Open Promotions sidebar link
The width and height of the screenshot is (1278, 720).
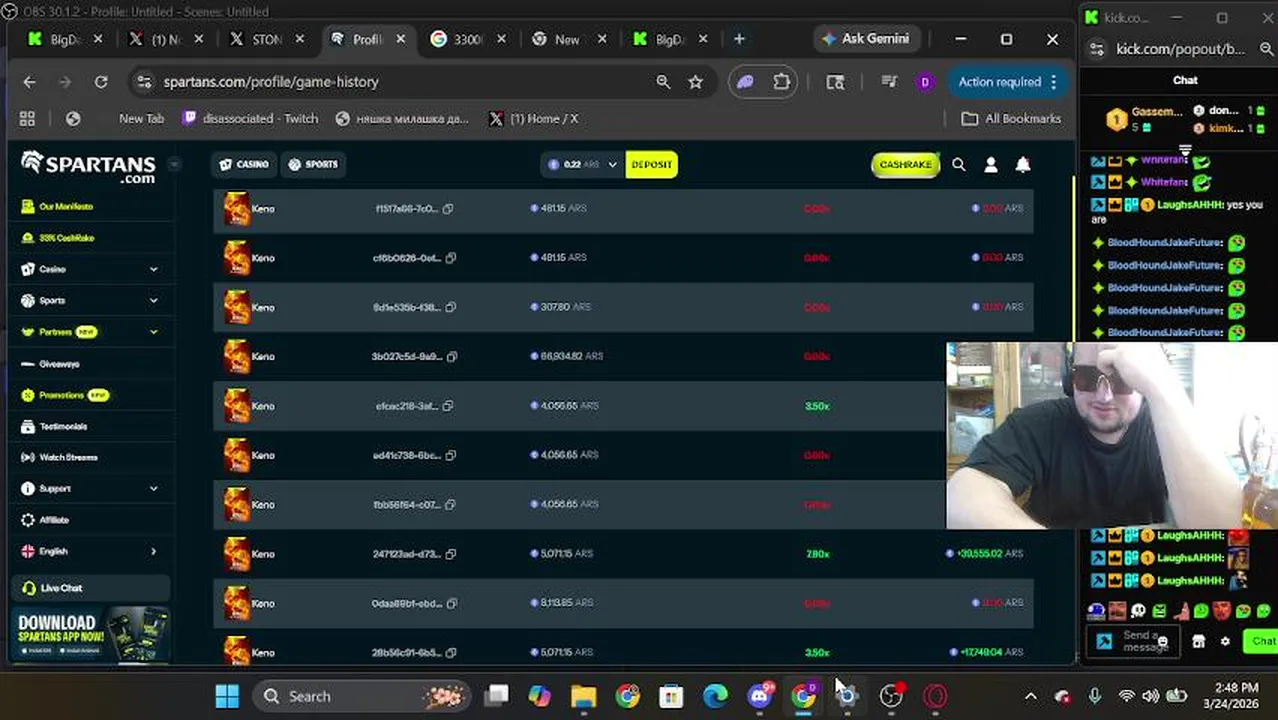pos(61,395)
